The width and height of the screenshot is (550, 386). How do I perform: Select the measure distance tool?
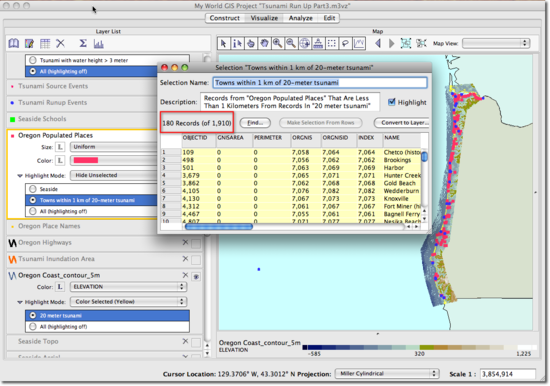click(x=318, y=43)
